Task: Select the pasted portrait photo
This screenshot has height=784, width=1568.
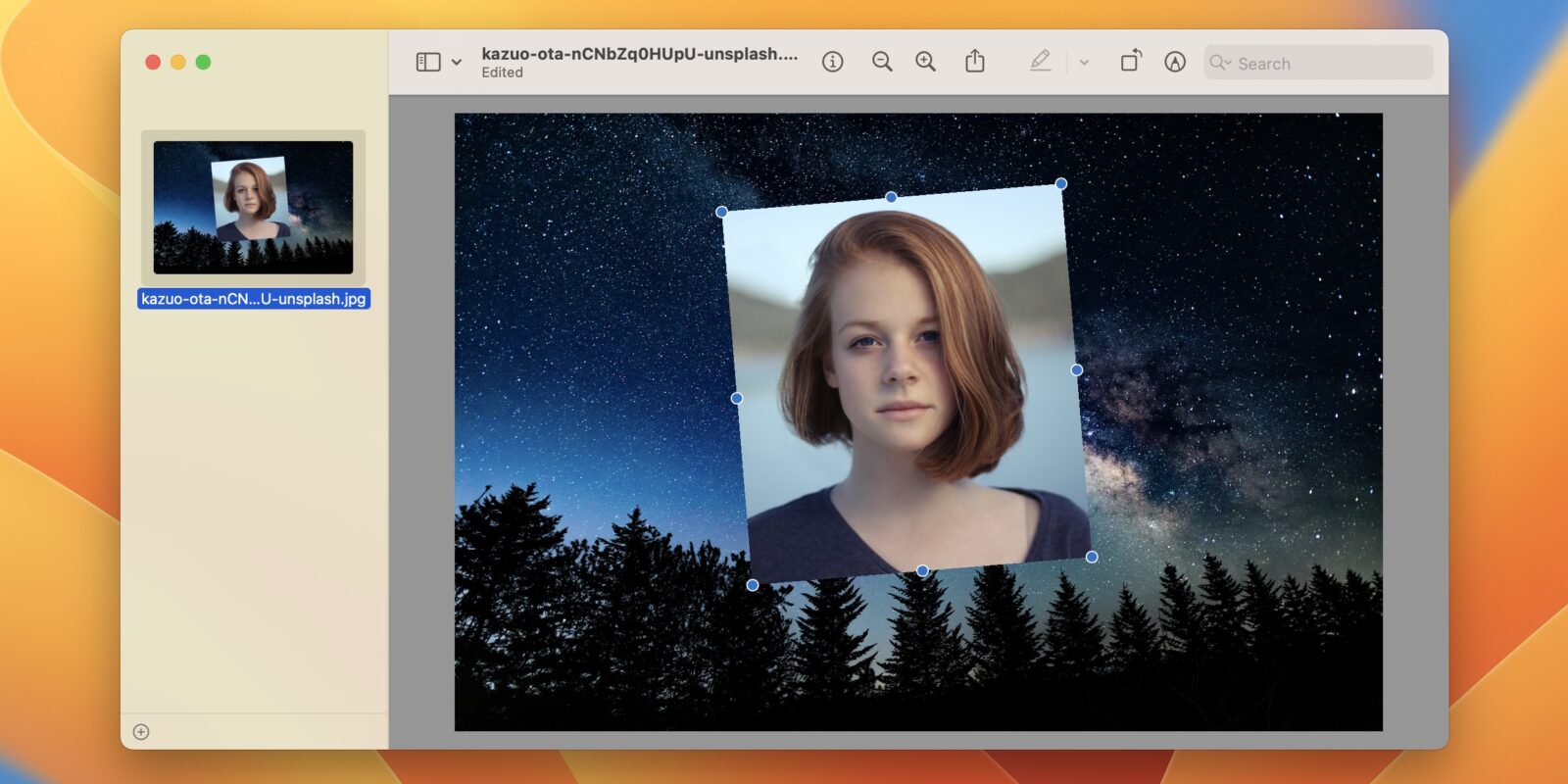Action: coord(906,384)
